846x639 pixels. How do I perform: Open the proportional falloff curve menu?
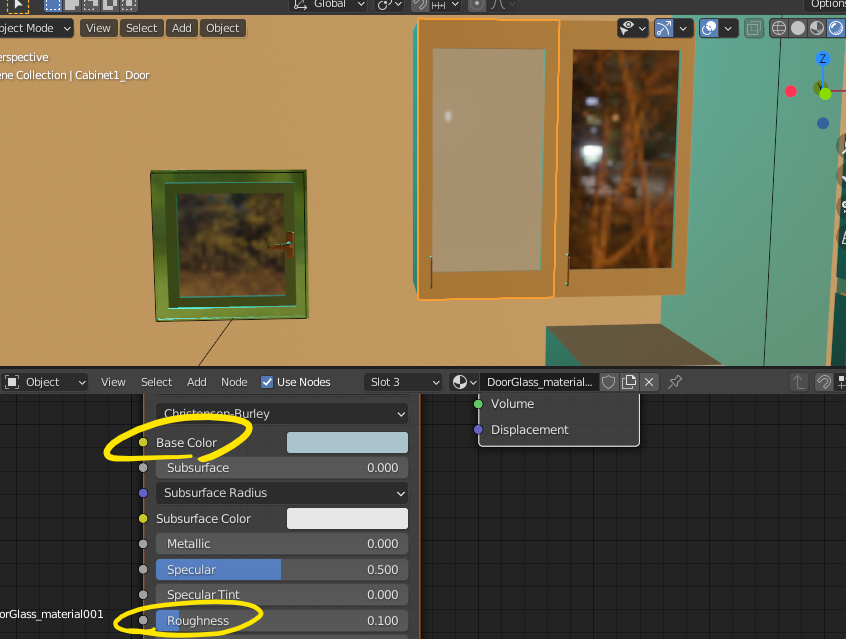click(503, 5)
